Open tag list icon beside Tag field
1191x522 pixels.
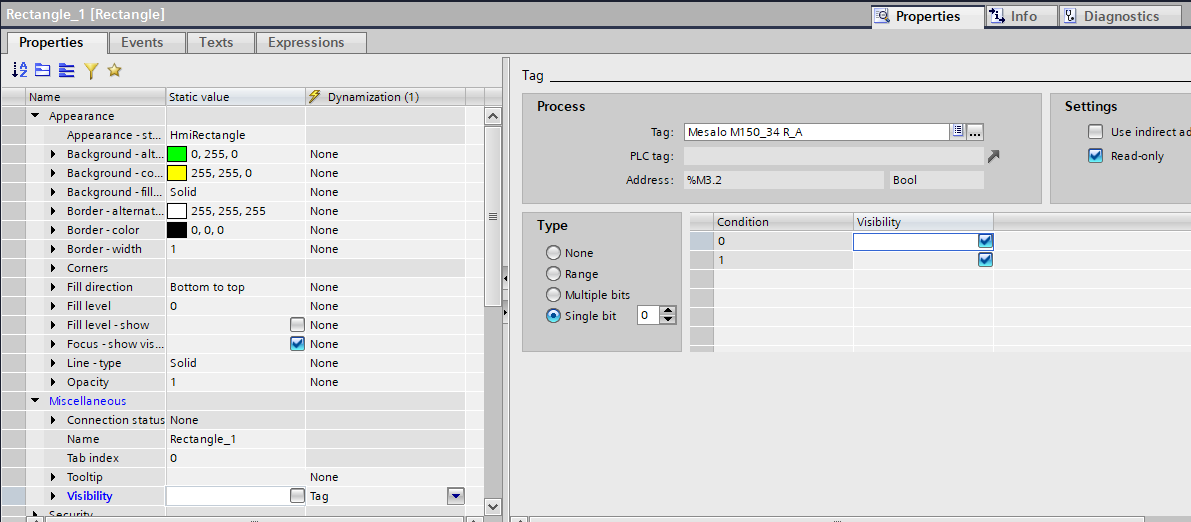(x=958, y=132)
